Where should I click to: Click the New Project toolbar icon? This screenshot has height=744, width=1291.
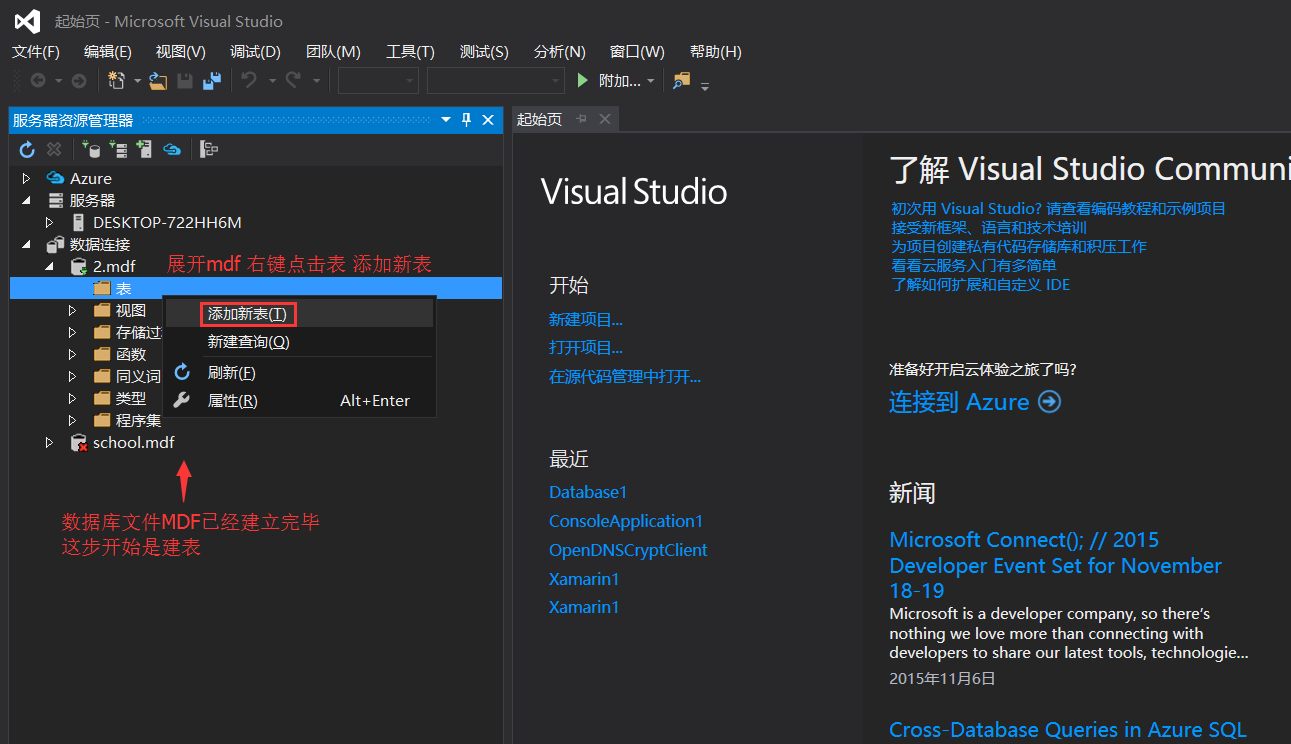click(x=117, y=81)
